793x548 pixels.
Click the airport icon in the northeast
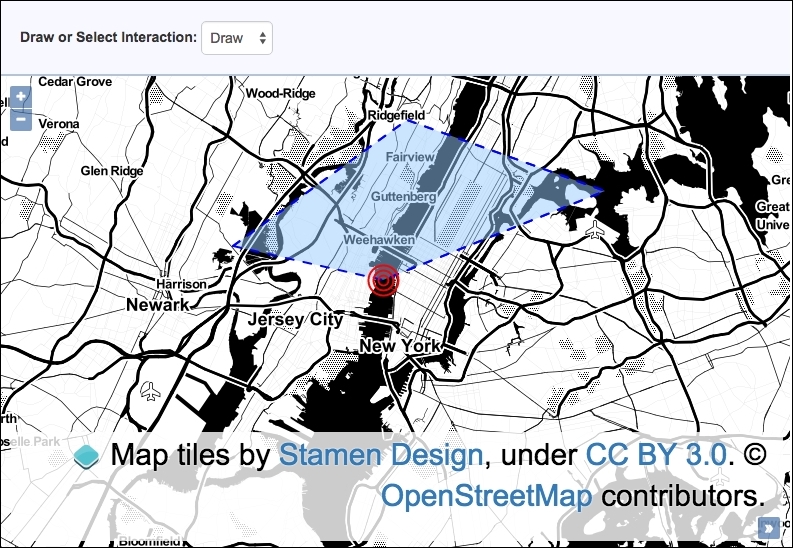coord(596,230)
